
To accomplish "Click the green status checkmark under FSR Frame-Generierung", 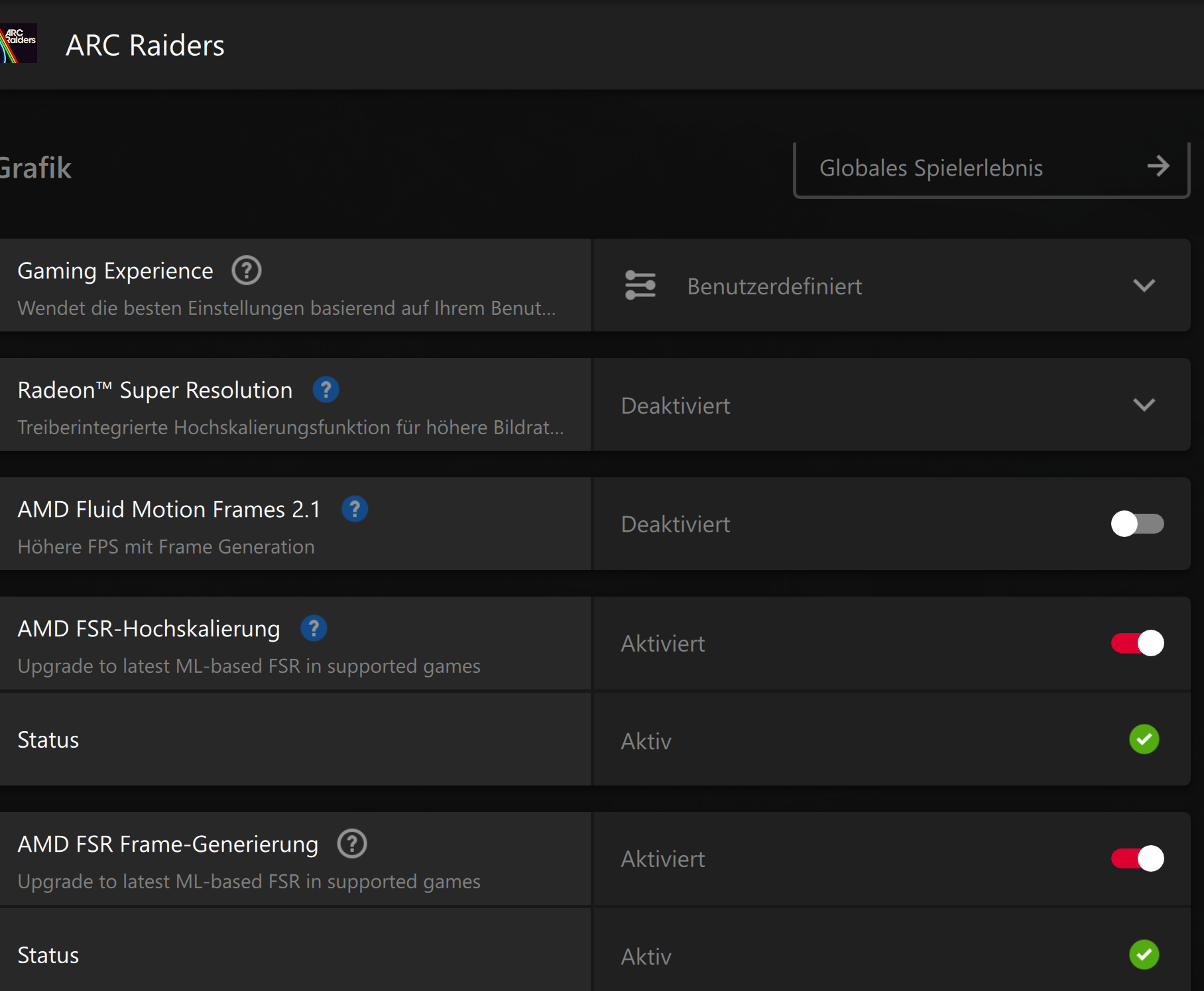I will 1143,955.
